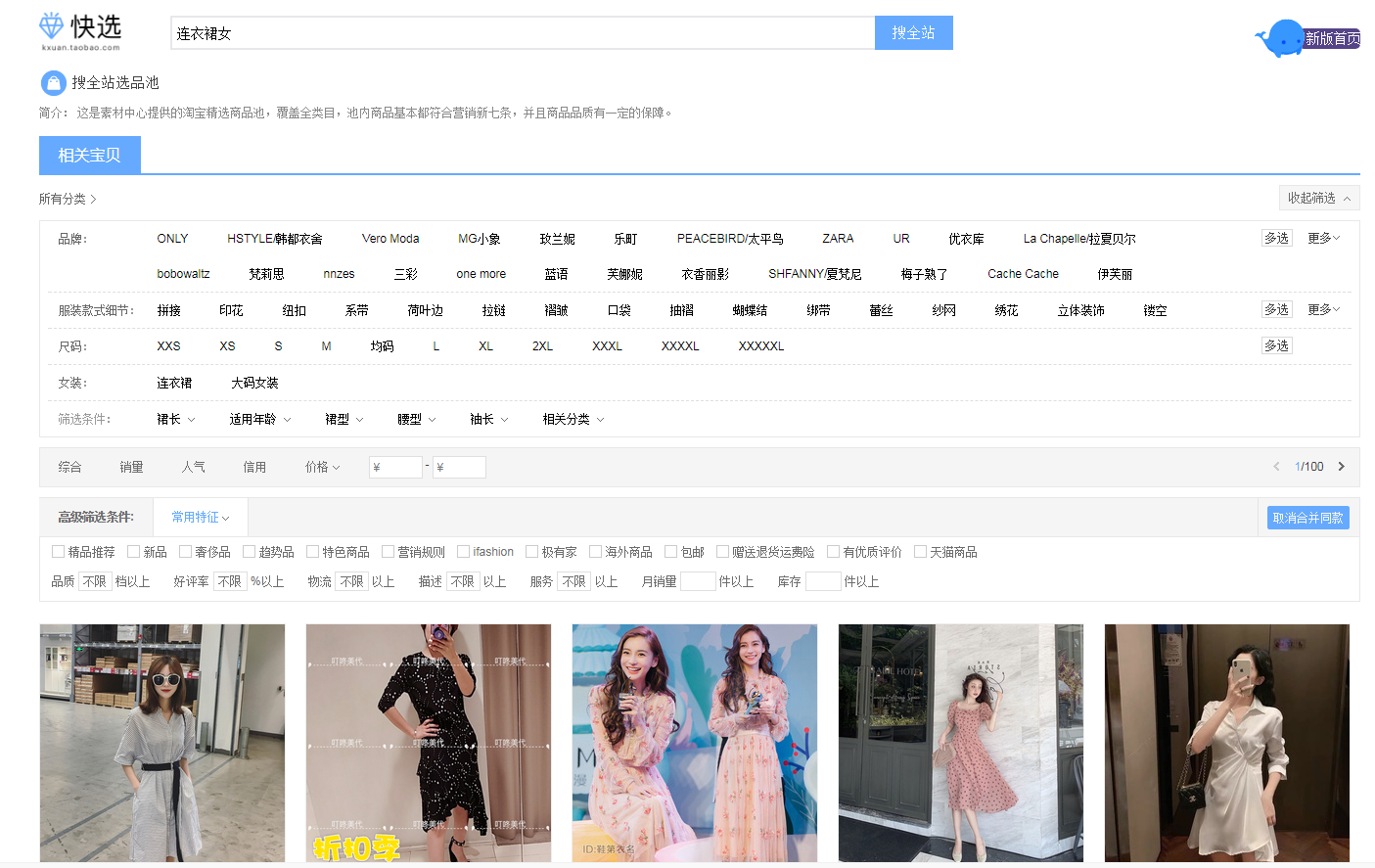The height and width of the screenshot is (868, 1375).
Task: Choose size 均码 filter
Action: coord(382,346)
